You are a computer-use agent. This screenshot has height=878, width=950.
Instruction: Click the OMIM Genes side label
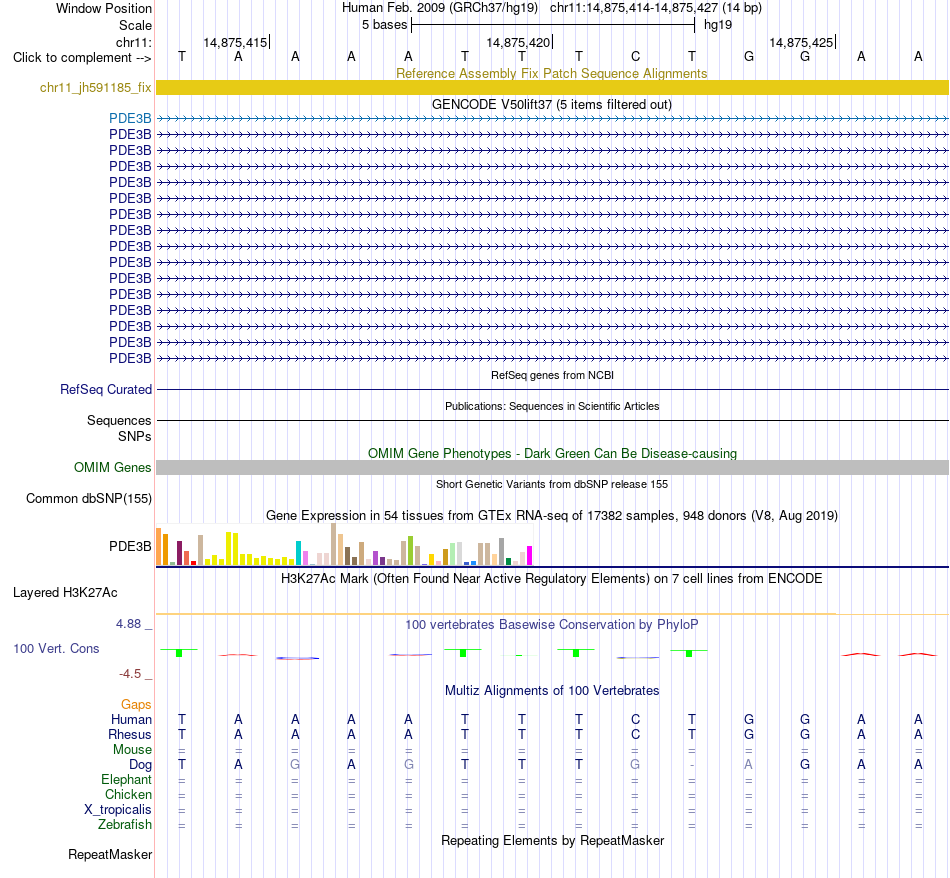click(113, 467)
